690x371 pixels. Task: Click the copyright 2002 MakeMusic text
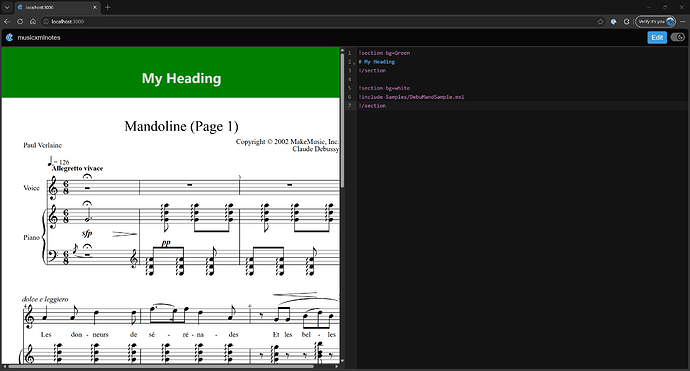tap(287, 141)
